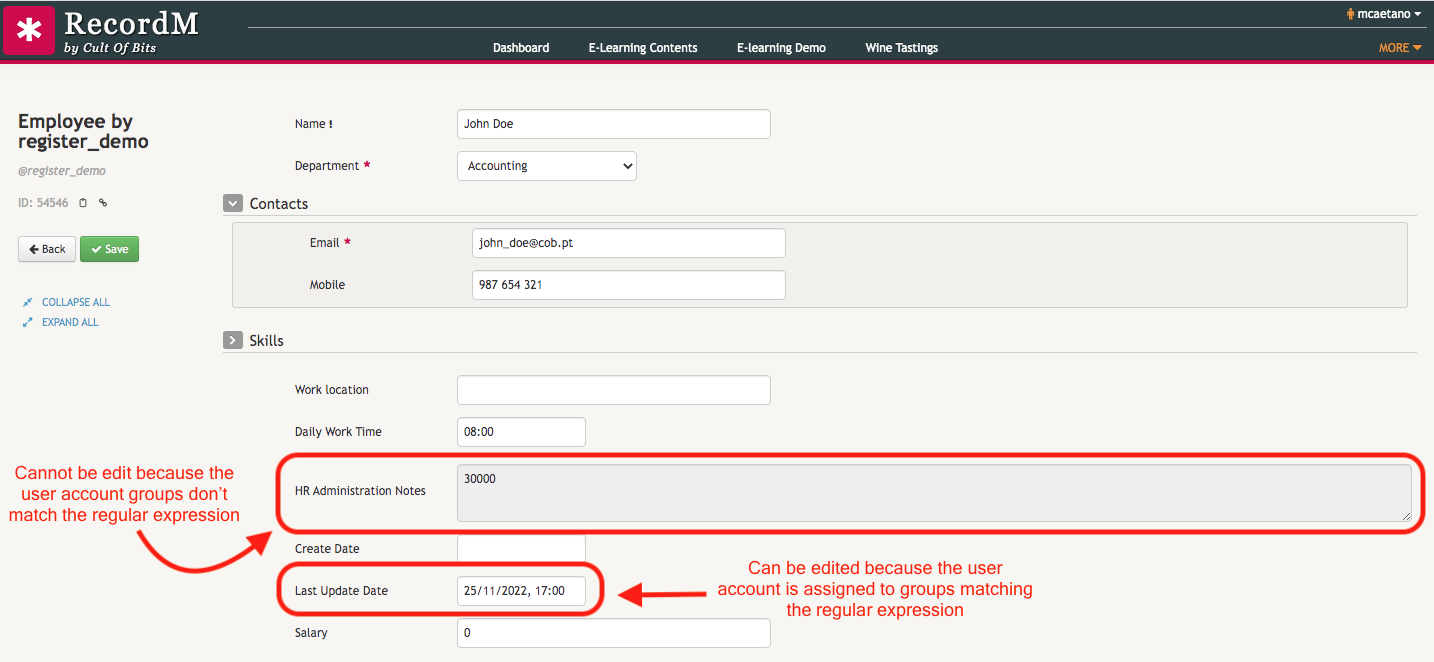The width and height of the screenshot is (1434, 662).
Task: Open the Department dropdown
Action: tap(546, 166)
